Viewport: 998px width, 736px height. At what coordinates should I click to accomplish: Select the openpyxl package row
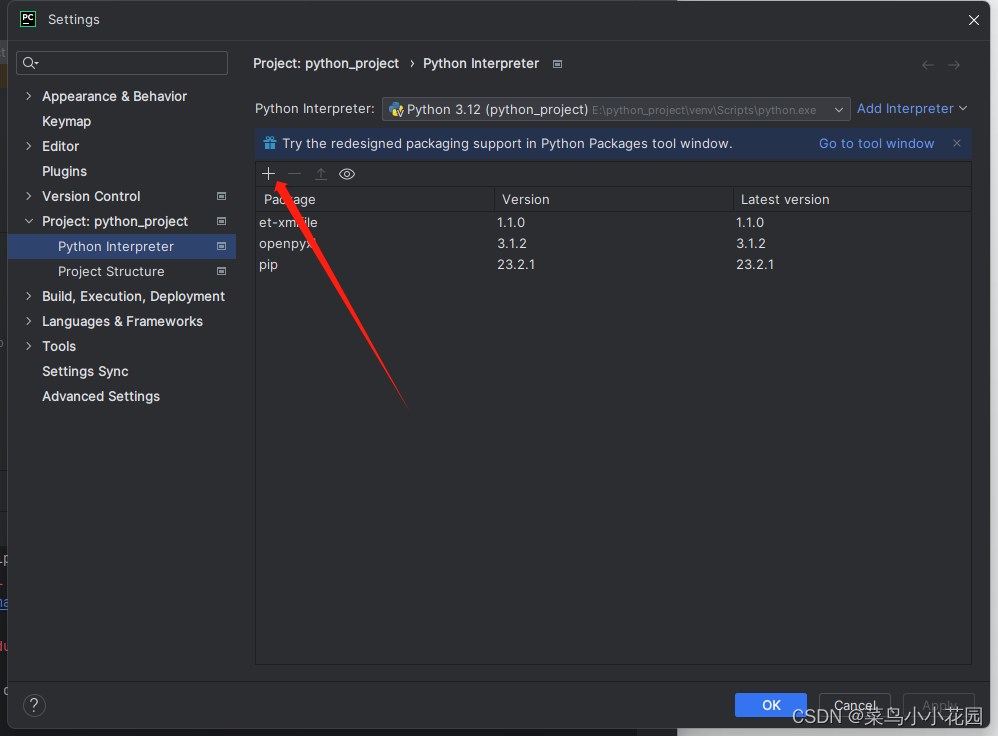614,243
